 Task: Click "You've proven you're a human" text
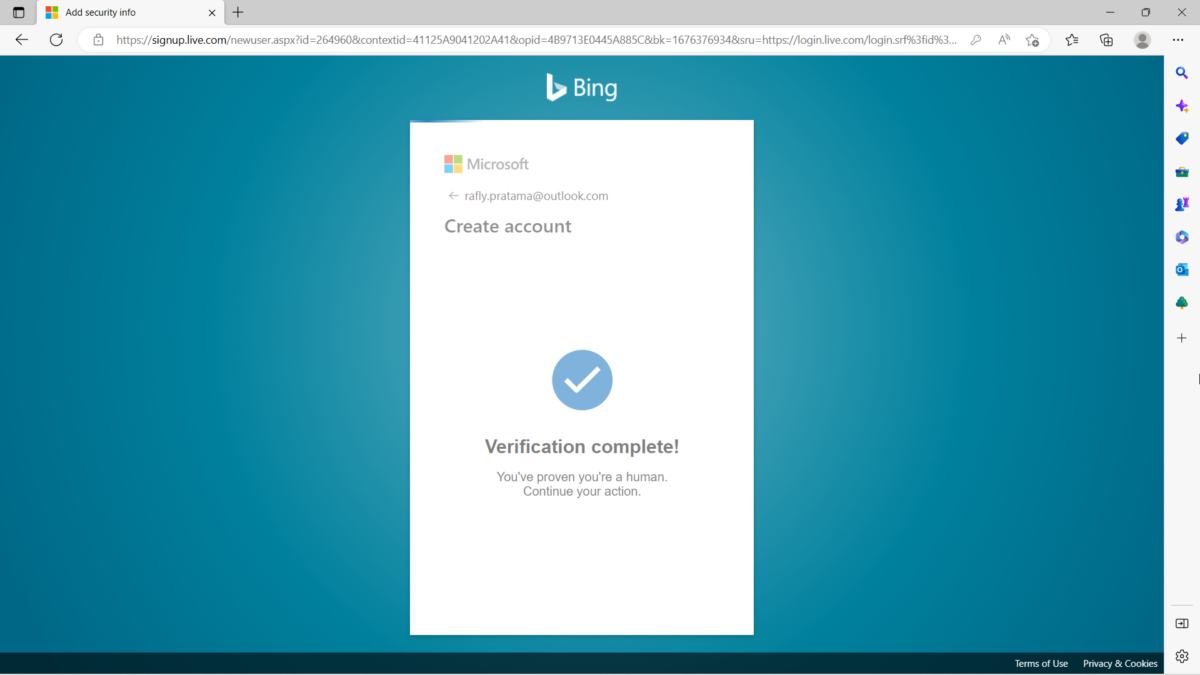582,477
